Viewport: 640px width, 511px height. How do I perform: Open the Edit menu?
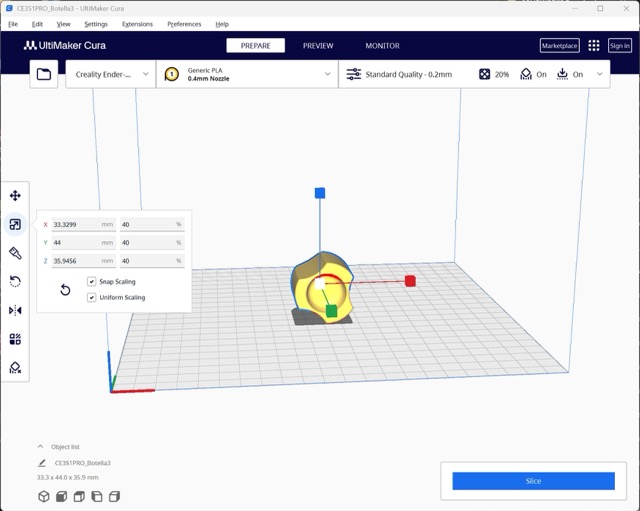[x=37, y=24]
